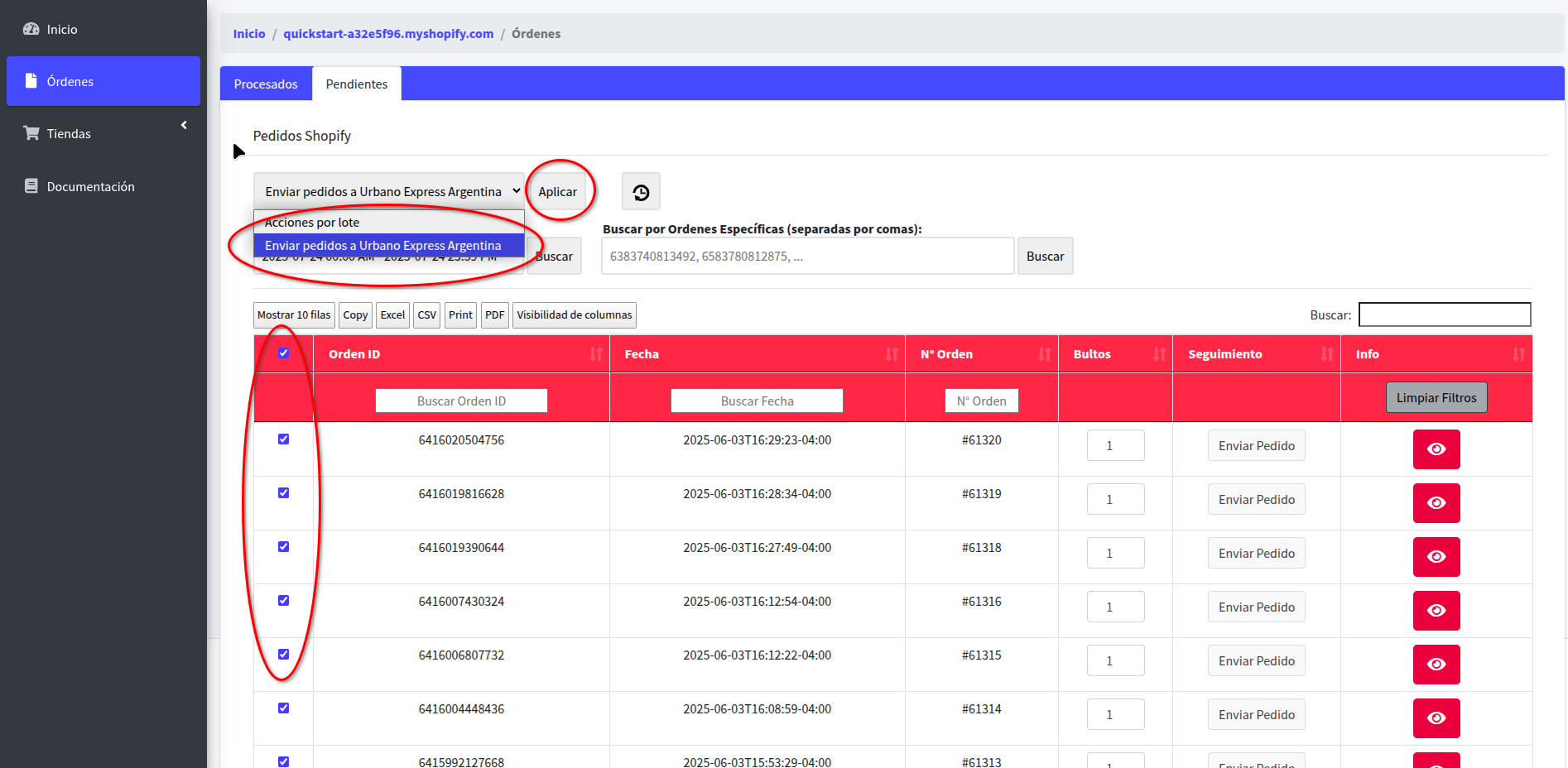The height and width of the screenshot is (768, 1568).
Task: Uncheck the checkbox for order 6416007430324
Action: pos(283,601)
